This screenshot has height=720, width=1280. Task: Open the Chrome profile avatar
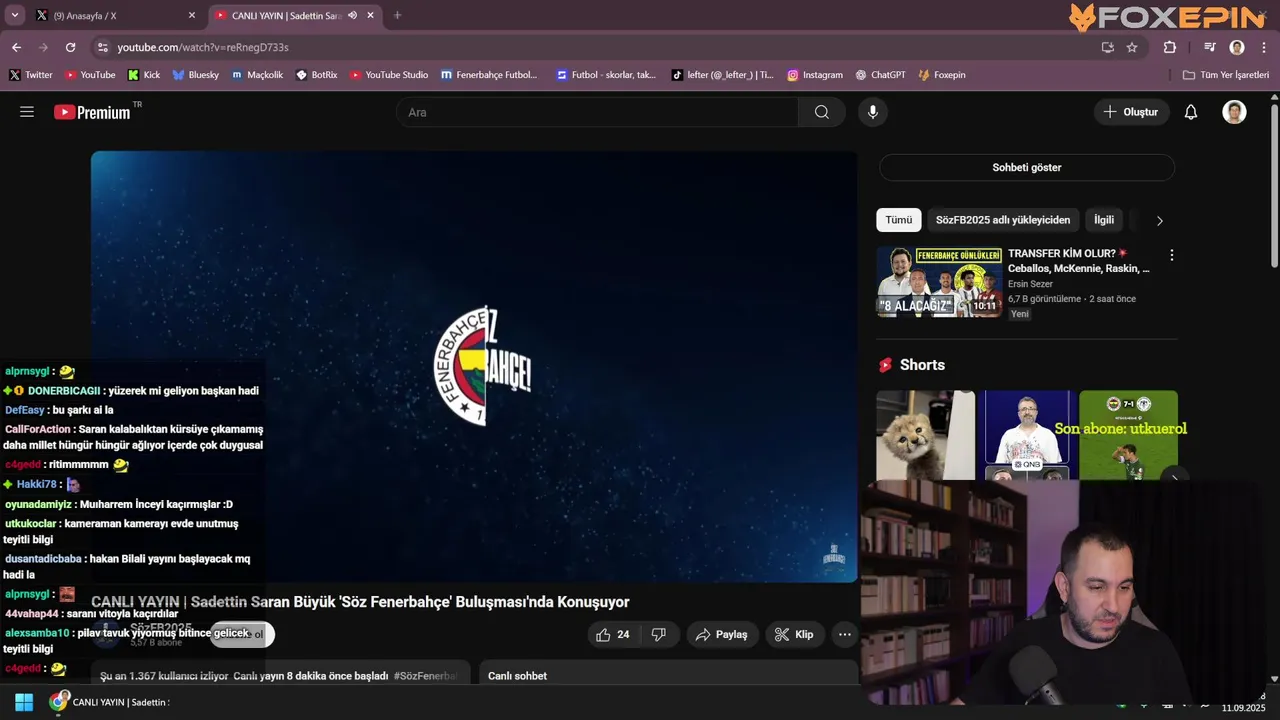pyautogui.click(x=1237, y=47)
